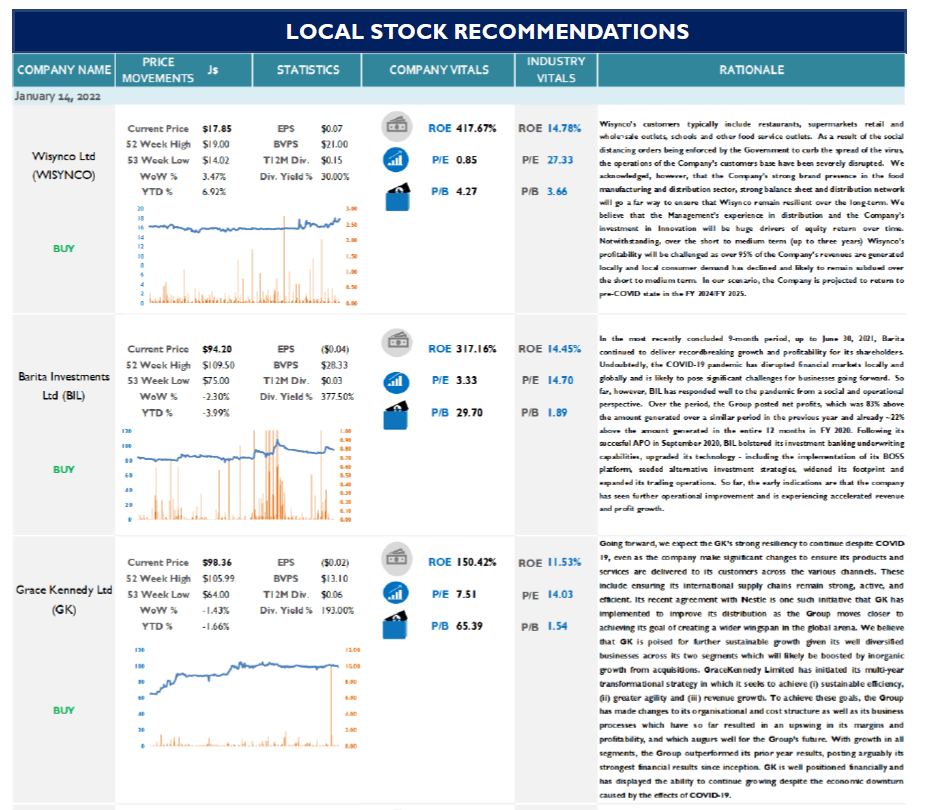
Task: Select the COMPANY NAME column header
Action: pos(64,70)
